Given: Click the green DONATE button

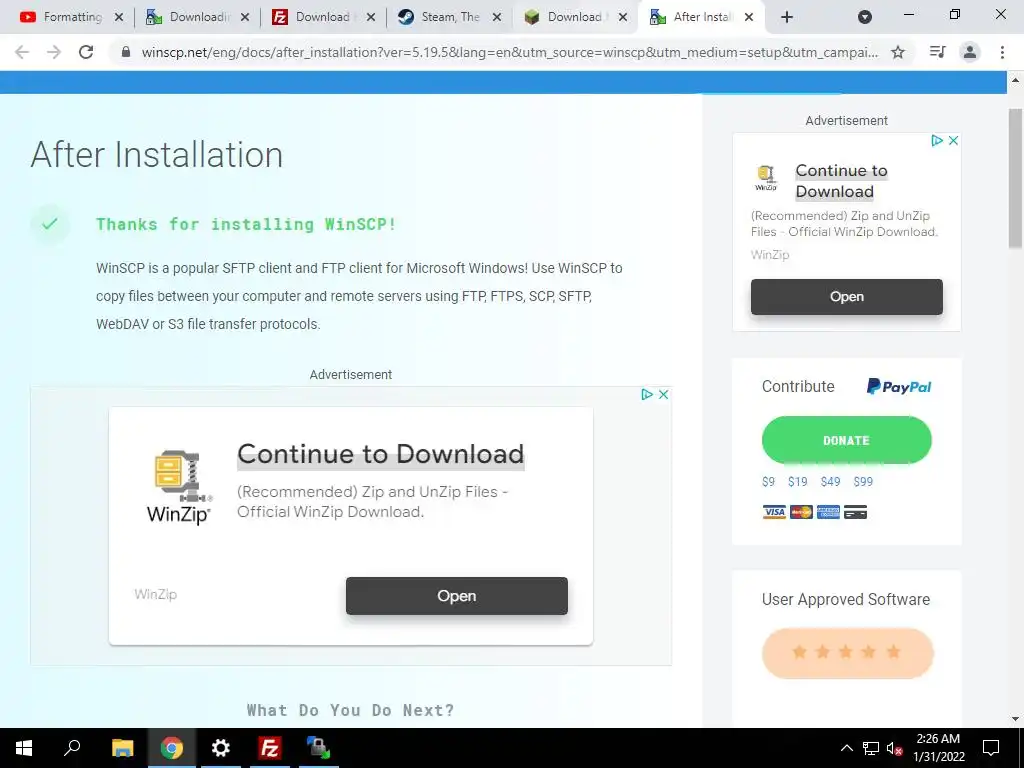Looking at the screenshot, I should tap(846, 440).
